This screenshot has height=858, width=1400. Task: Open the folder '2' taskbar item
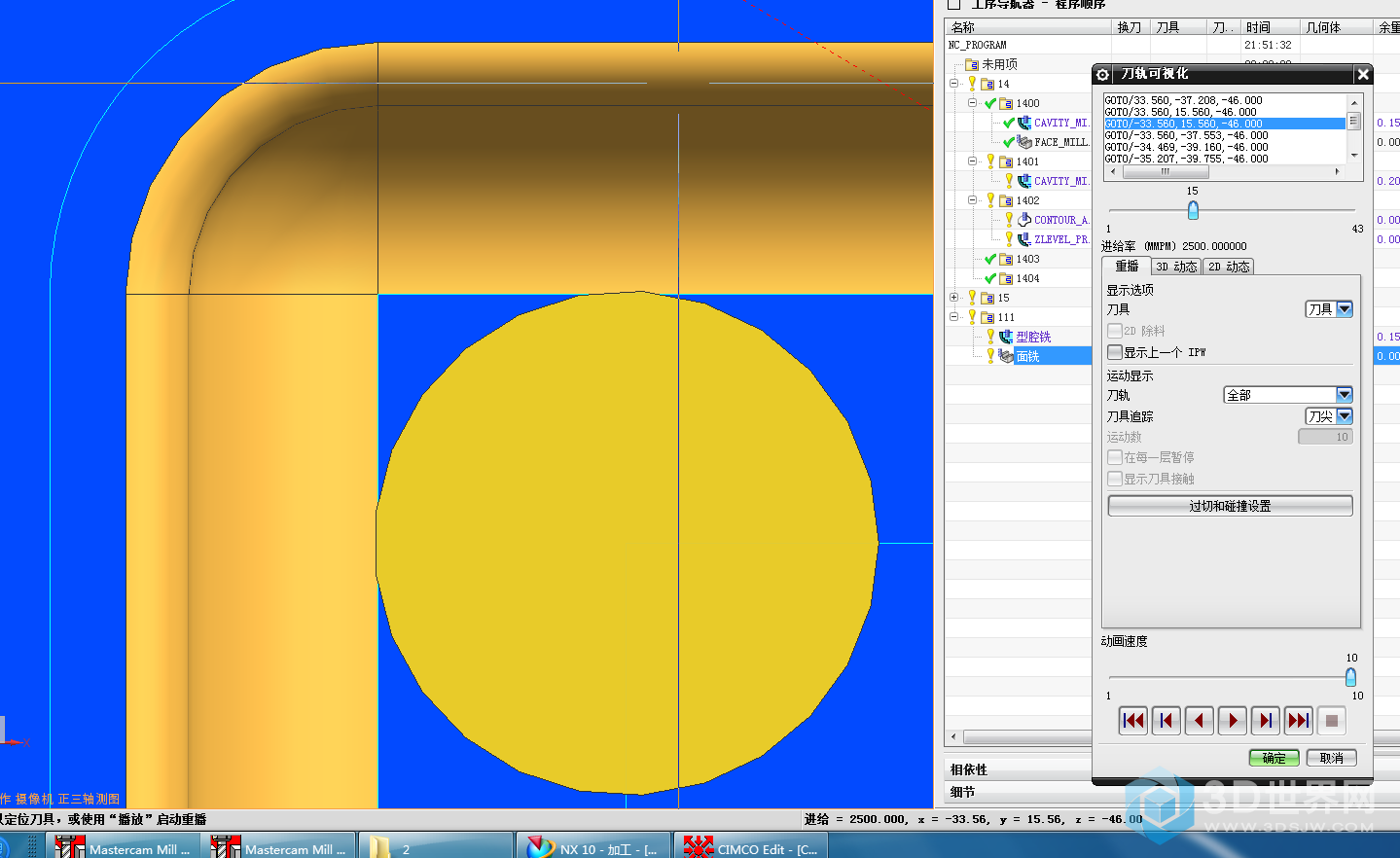pos(436,846)
